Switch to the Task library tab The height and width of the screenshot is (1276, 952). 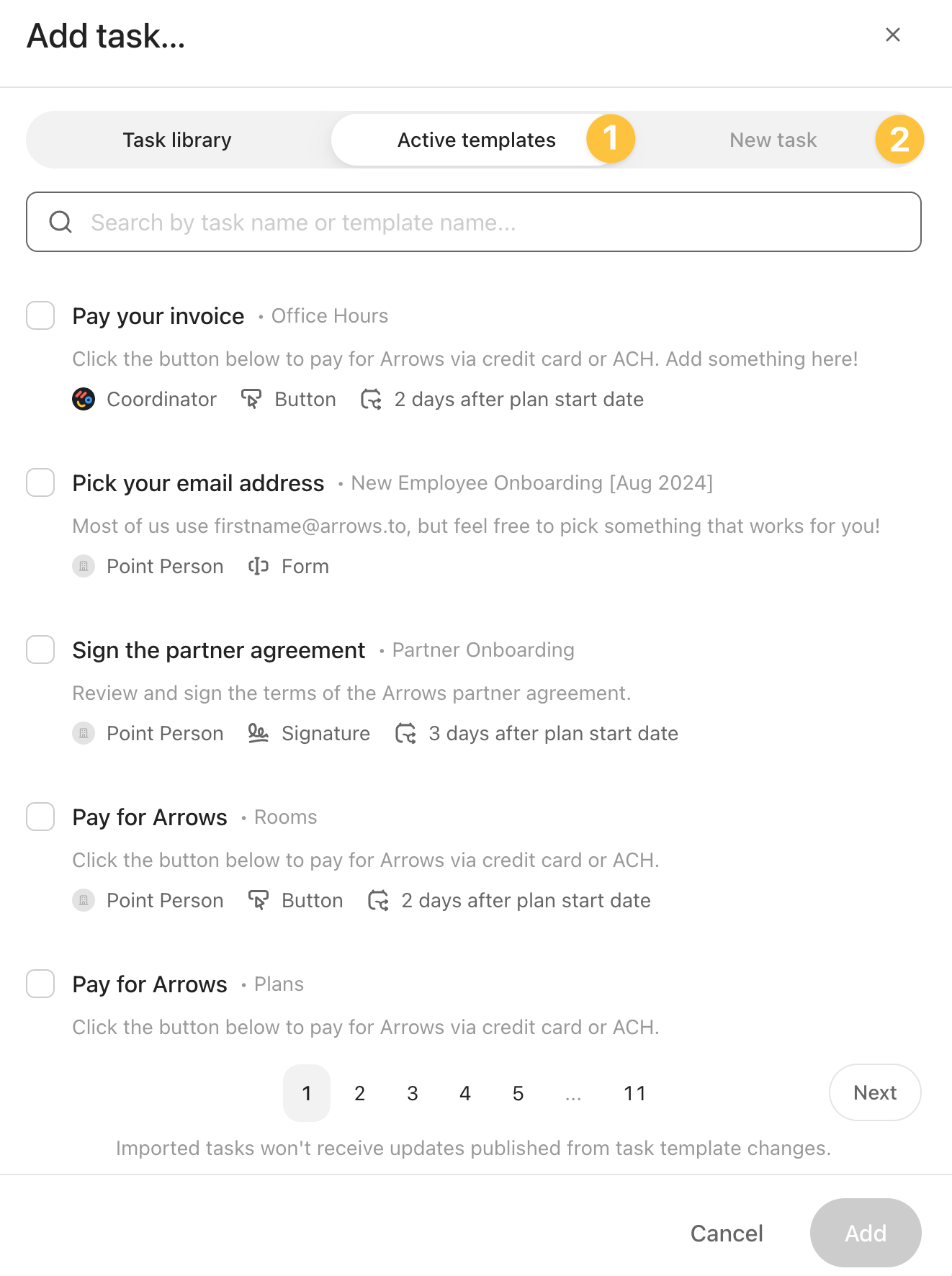click(x=177, y=140)
